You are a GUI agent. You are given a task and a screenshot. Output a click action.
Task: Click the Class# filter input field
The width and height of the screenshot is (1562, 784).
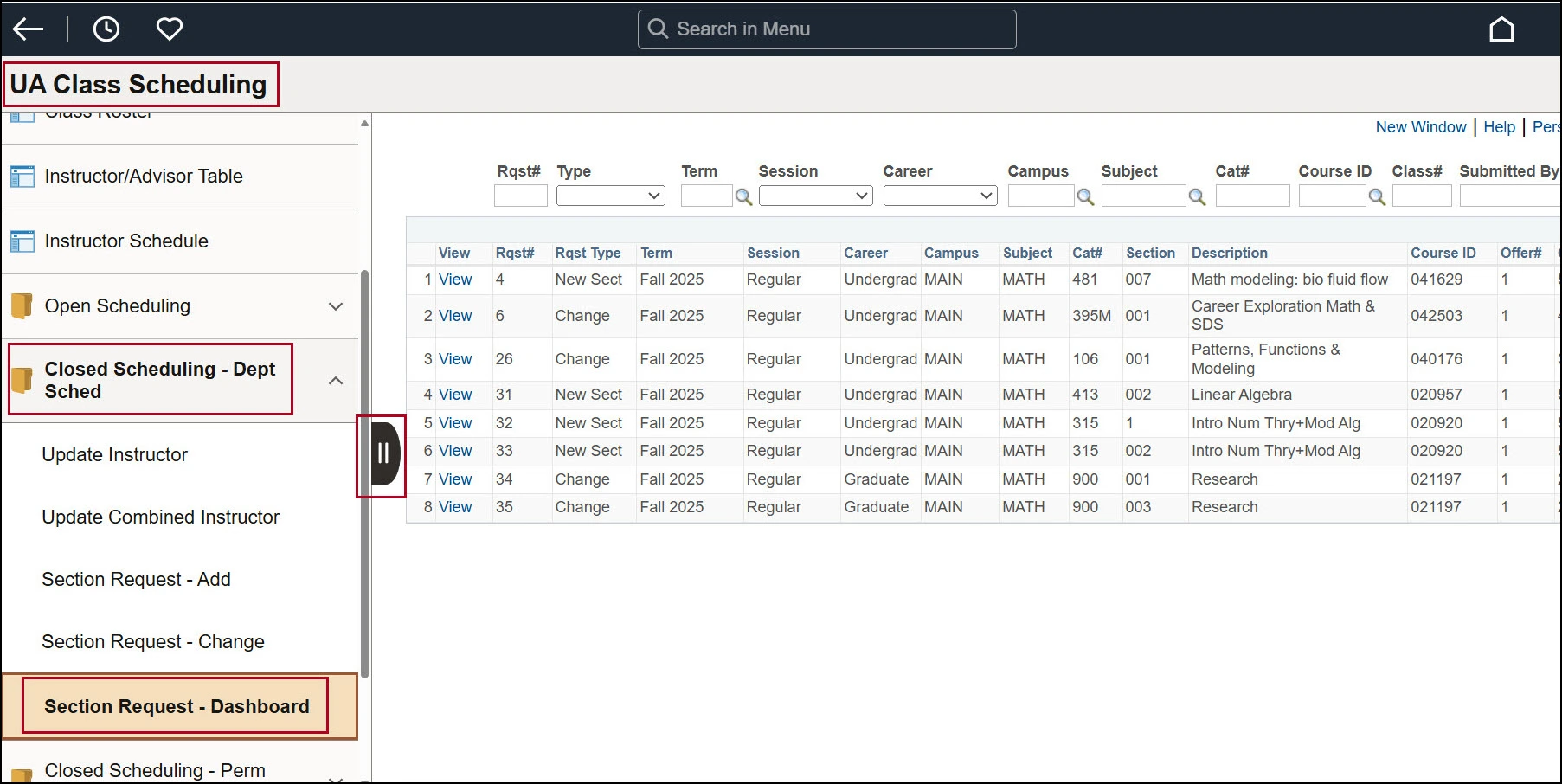(x=1422, y=196)
